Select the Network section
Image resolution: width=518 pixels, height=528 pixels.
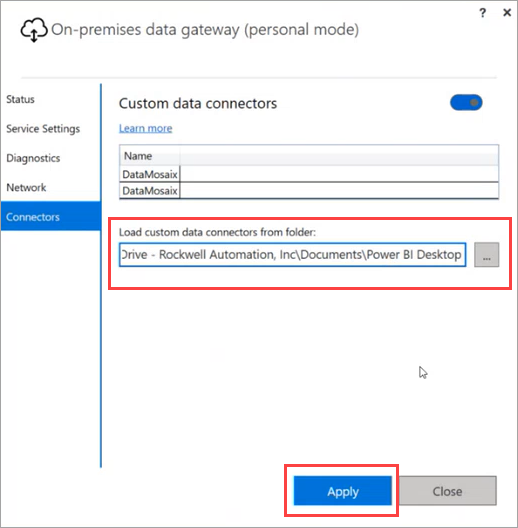click(26, 188)
